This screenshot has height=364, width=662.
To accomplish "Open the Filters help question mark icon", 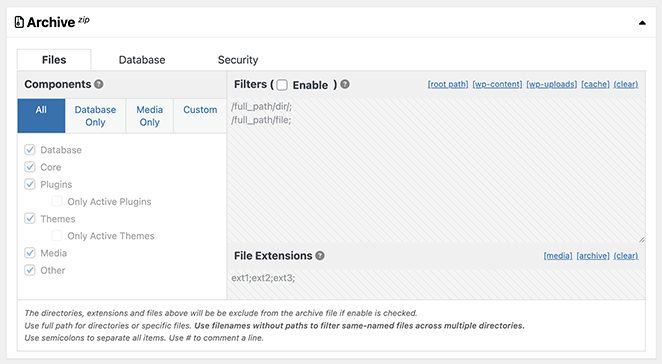I will pos(345,84).
